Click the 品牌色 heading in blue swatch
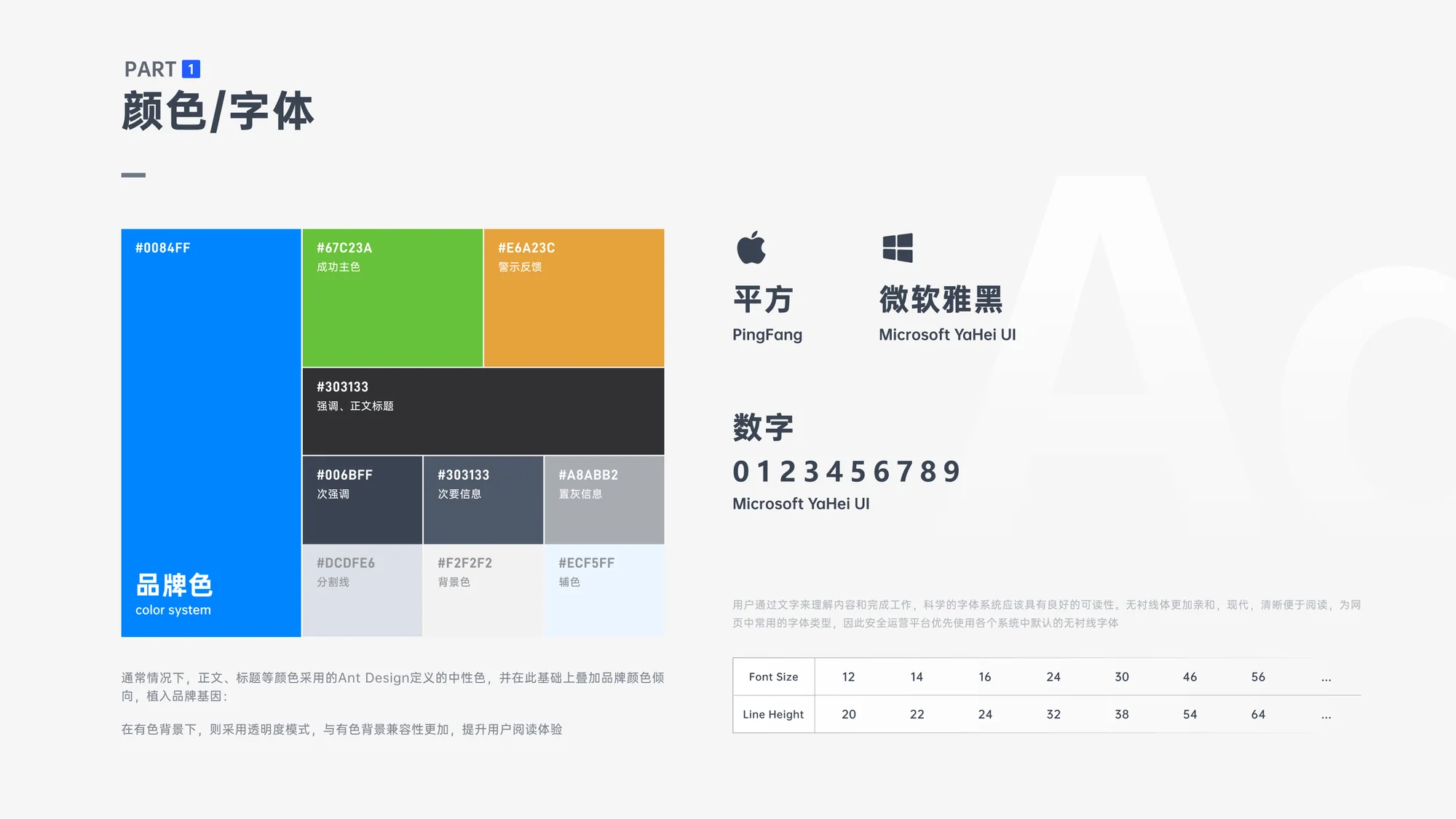Image resolution: width=1456 pixels, height=819 pixels. coord(174,585)
